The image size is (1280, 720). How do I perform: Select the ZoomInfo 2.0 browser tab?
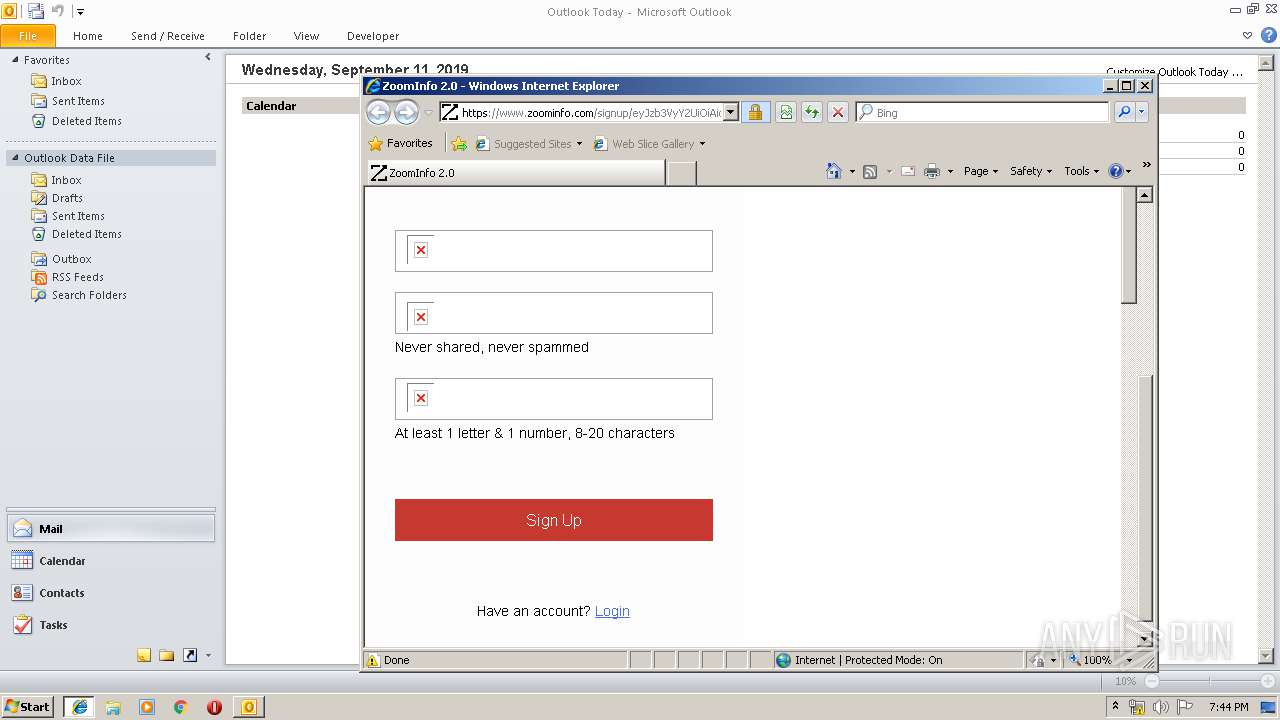[515, 172]
